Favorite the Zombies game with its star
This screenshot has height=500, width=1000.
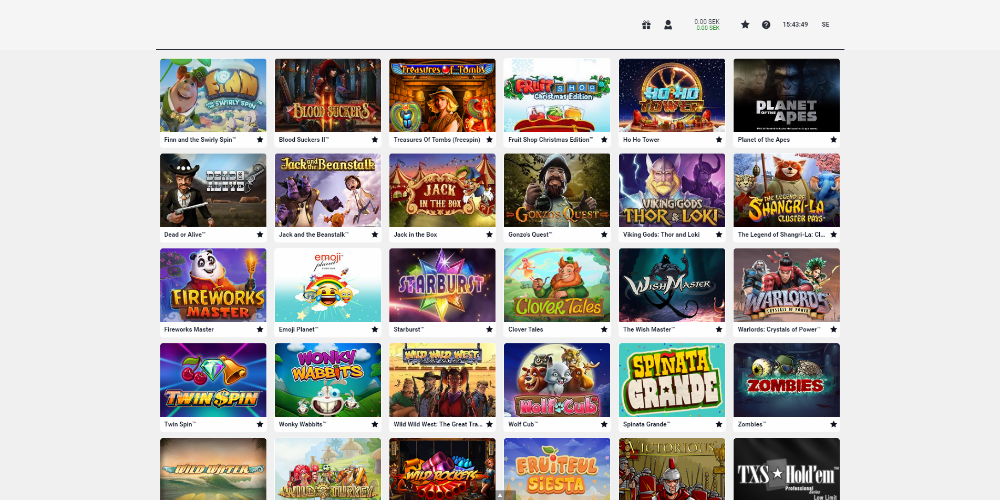pyautogui.click(x=834, y=424)
